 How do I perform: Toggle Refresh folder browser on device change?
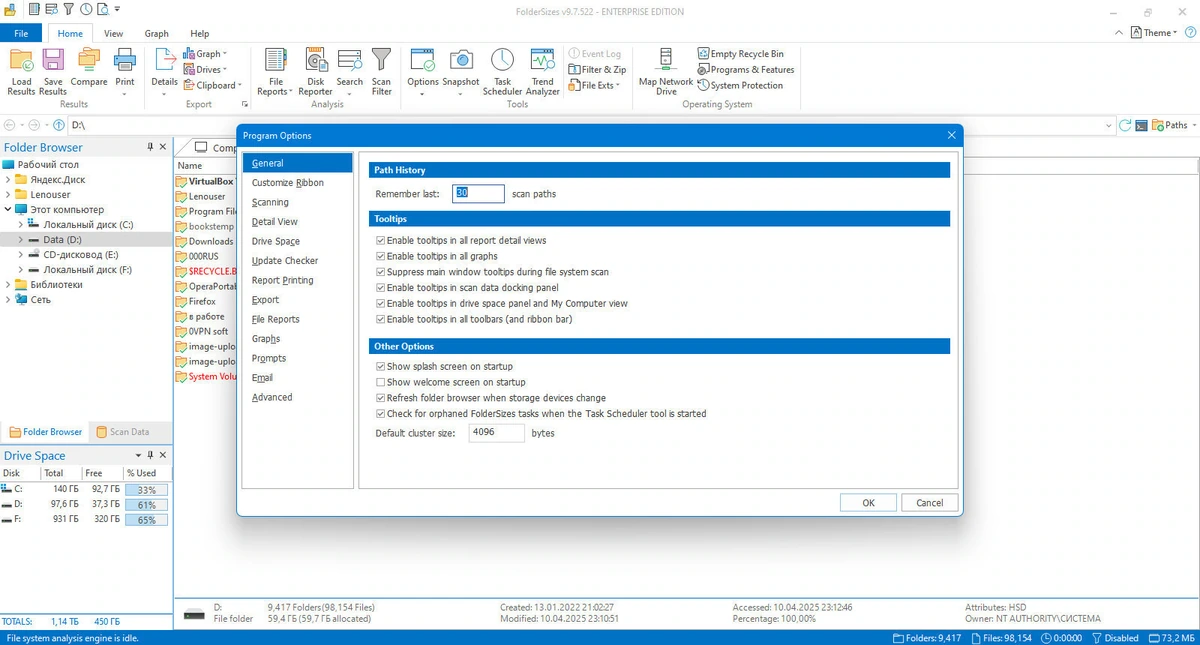381,398
